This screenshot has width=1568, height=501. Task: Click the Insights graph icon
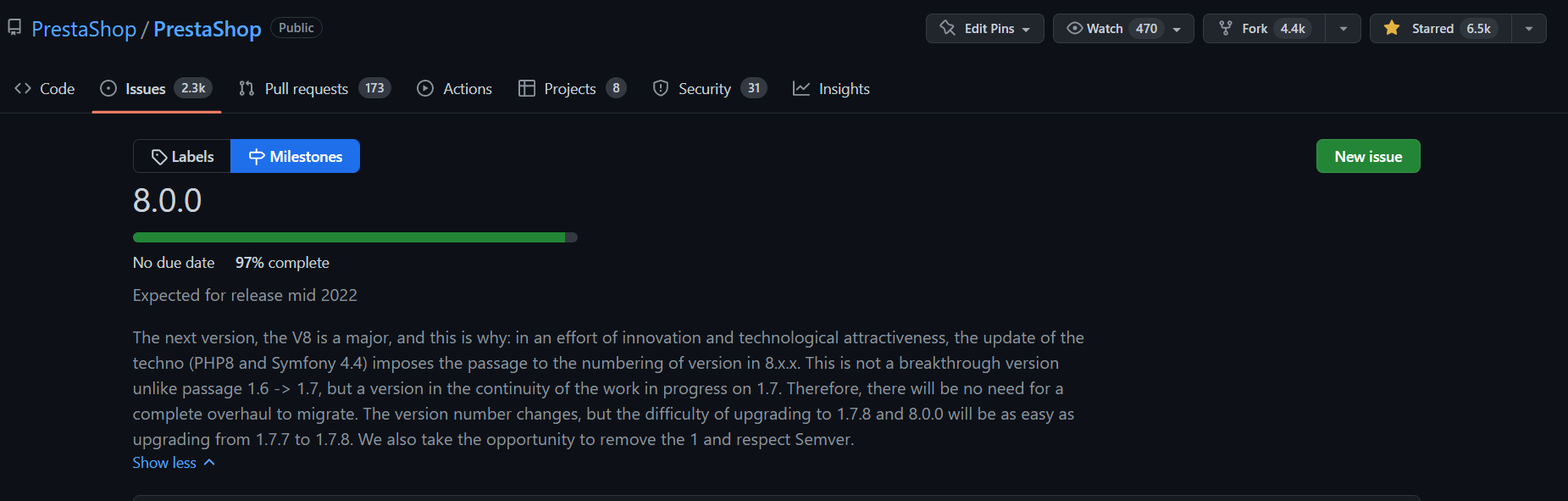(801, 88)
